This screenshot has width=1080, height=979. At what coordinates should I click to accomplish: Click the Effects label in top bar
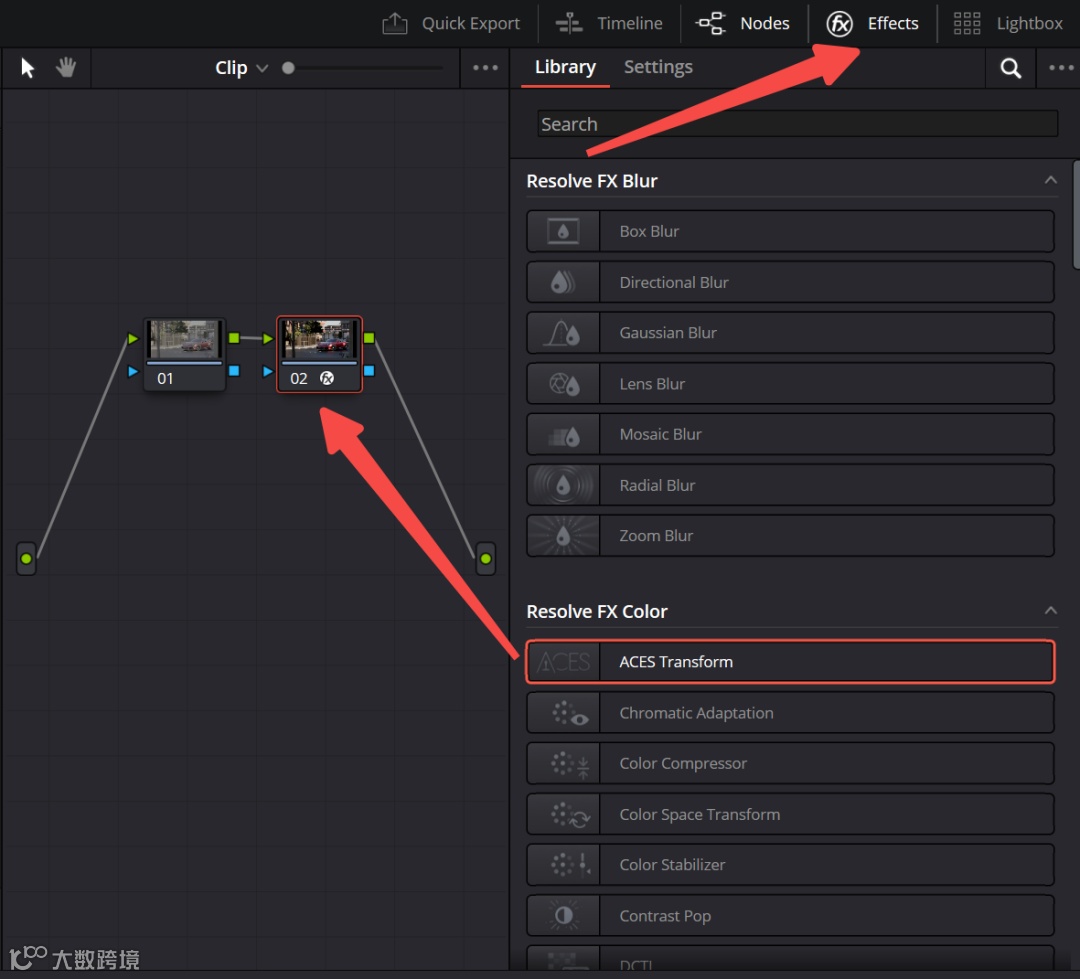coord(893,23)
